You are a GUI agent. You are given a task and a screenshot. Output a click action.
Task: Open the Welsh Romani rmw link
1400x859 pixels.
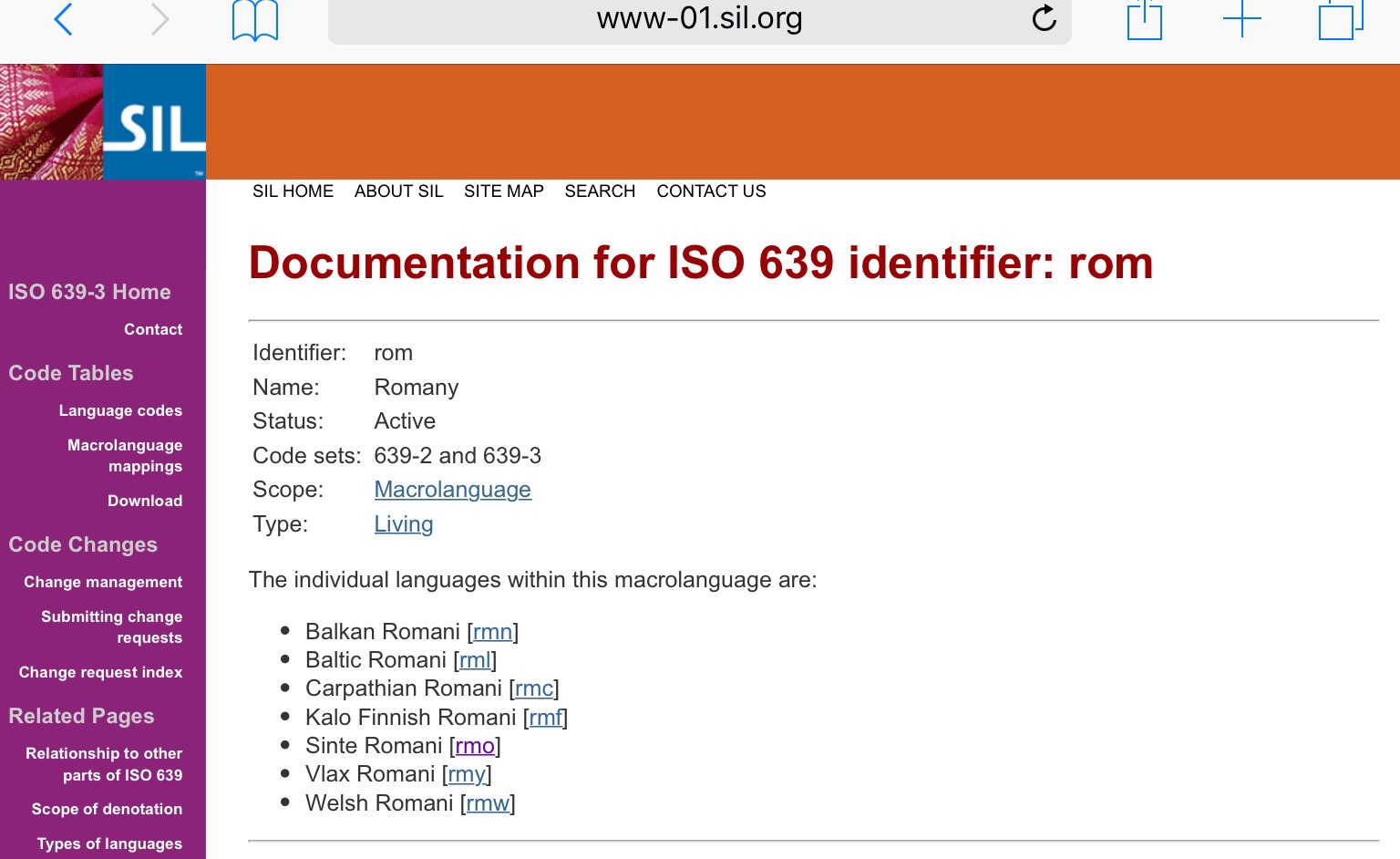click(488, 803)
